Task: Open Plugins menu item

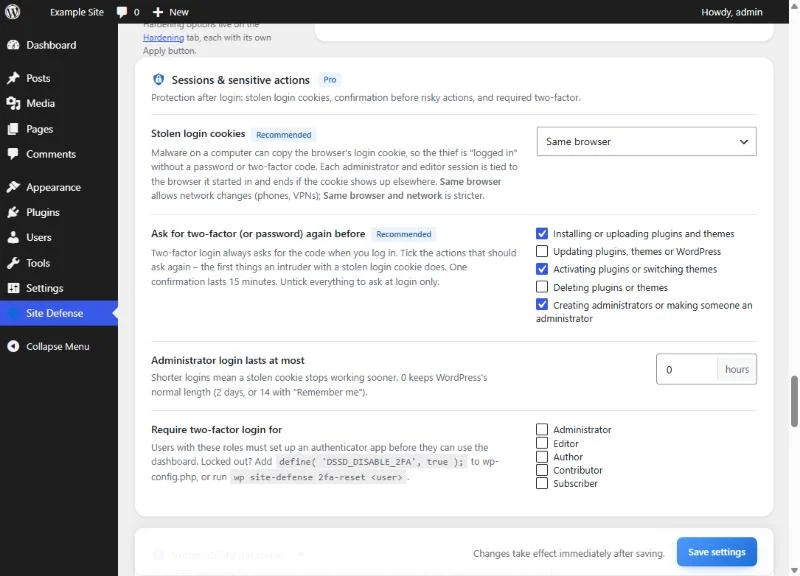Action: pyautogui.click(x=59, y=212)
